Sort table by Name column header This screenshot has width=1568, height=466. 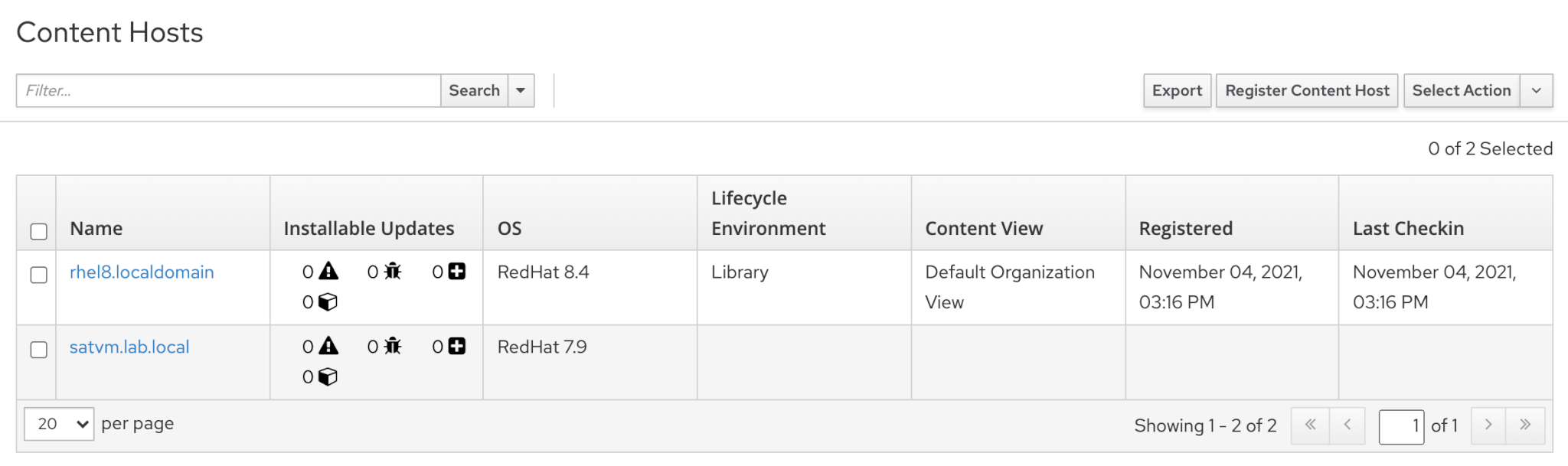pos(96,229)
